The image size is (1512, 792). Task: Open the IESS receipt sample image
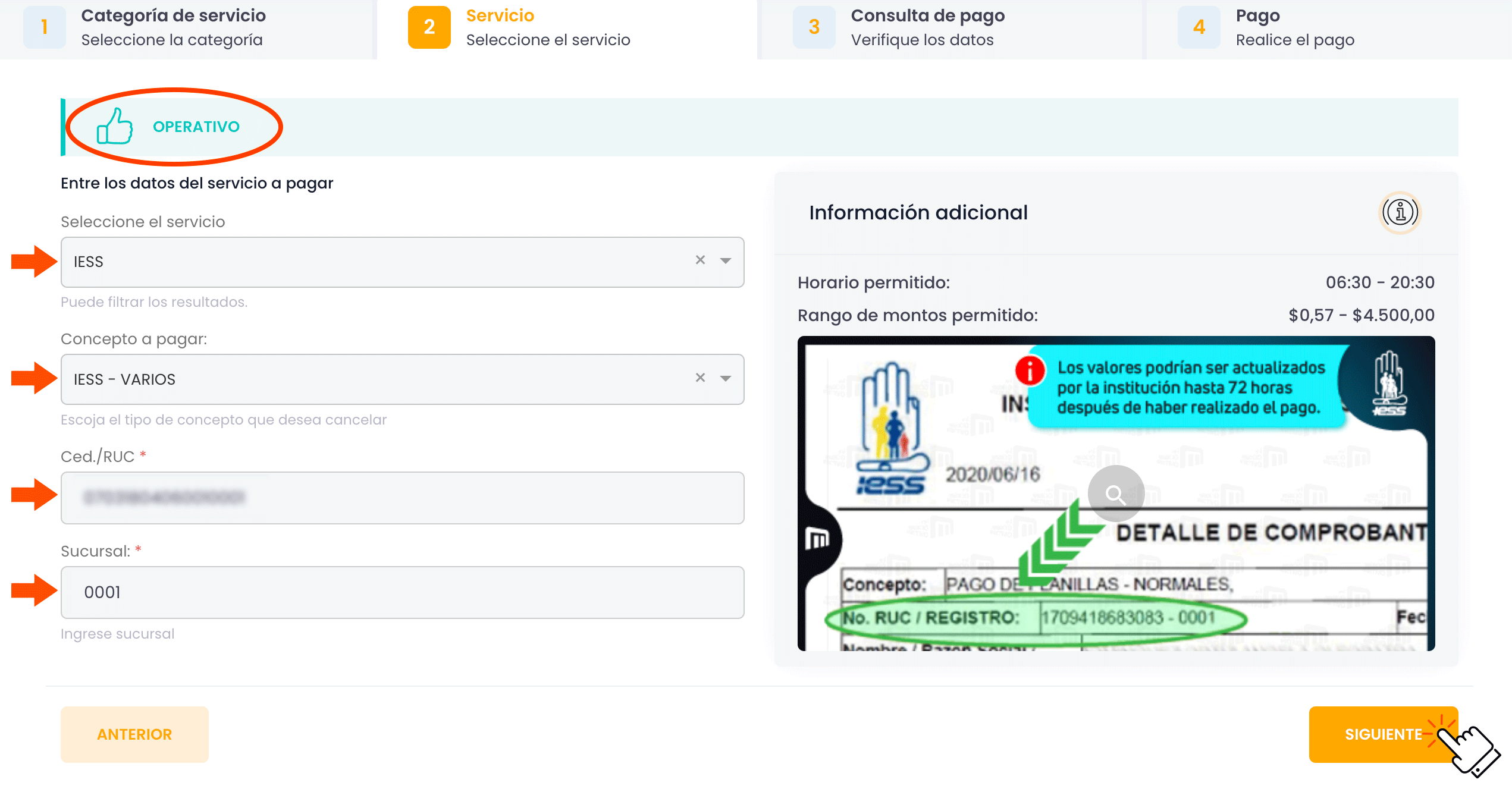pyautogui.click(x=1116, y=493)
